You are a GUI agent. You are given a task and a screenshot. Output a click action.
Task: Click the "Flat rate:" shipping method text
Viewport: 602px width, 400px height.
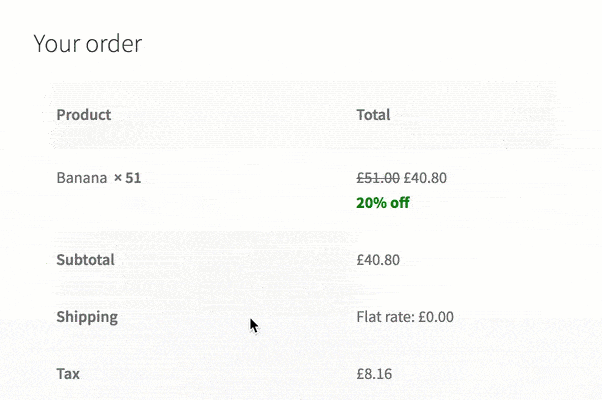pyautogui.click(x=385, y=317)
